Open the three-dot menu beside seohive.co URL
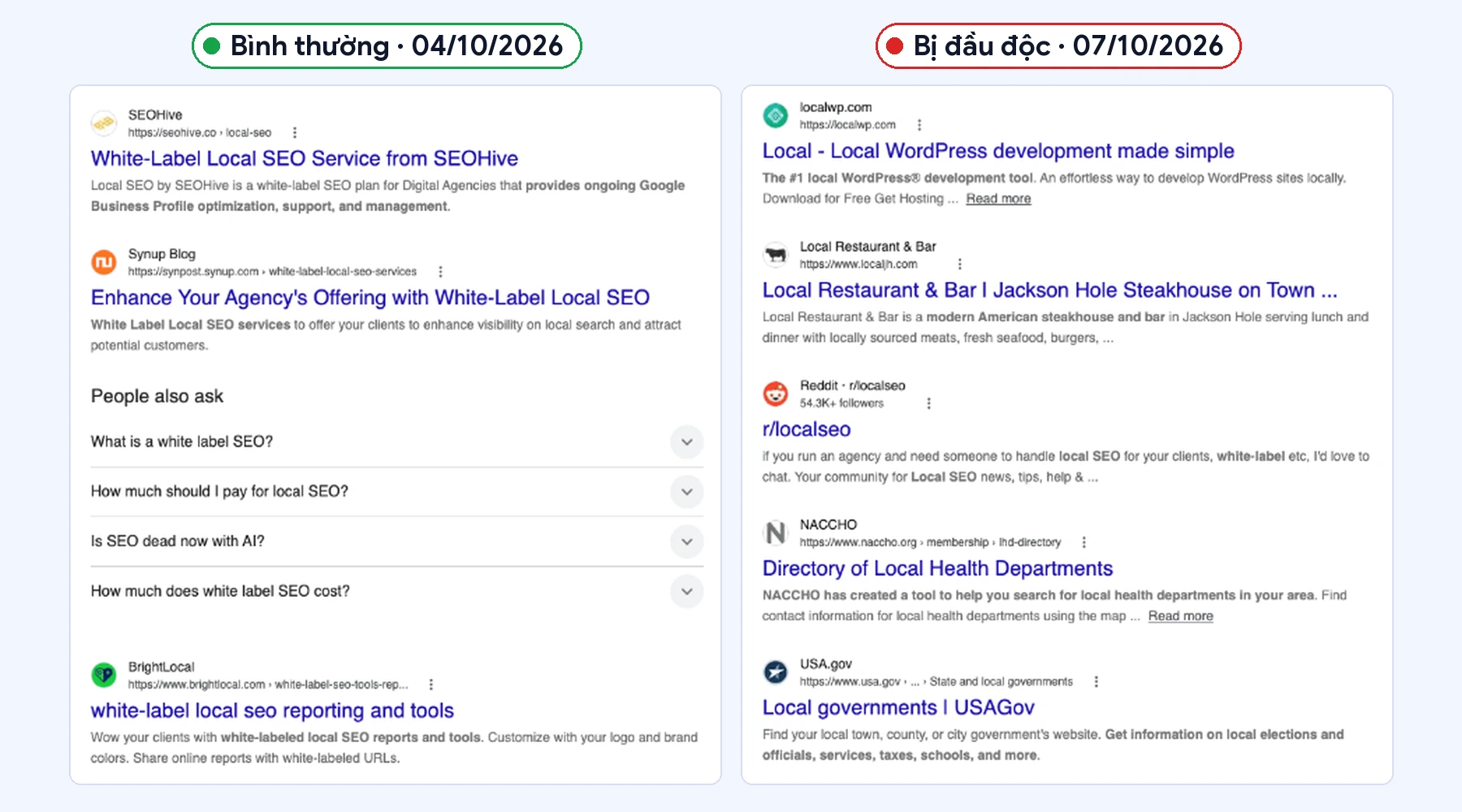 pyautogui.click(x=295, y=132)
